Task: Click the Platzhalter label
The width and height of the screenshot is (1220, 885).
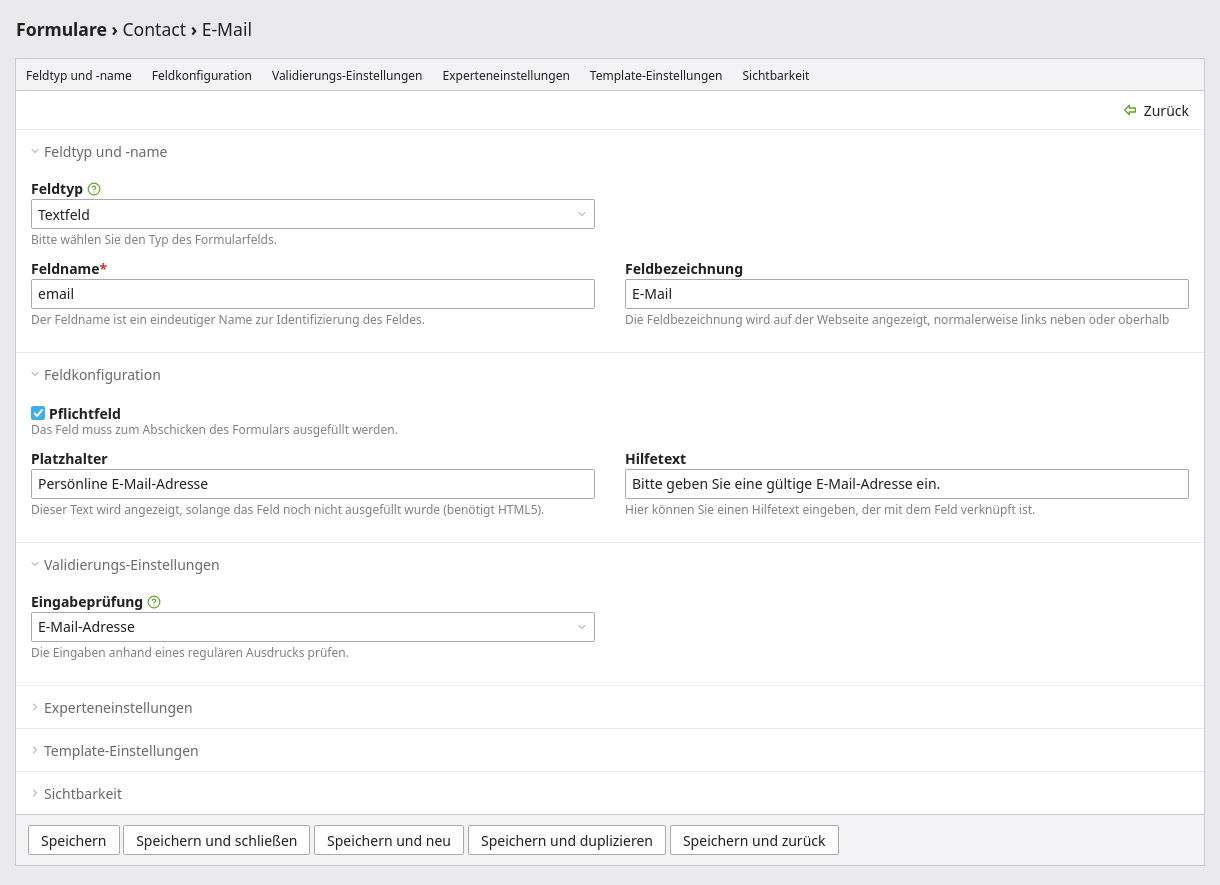Action: (x=69, y=459)
